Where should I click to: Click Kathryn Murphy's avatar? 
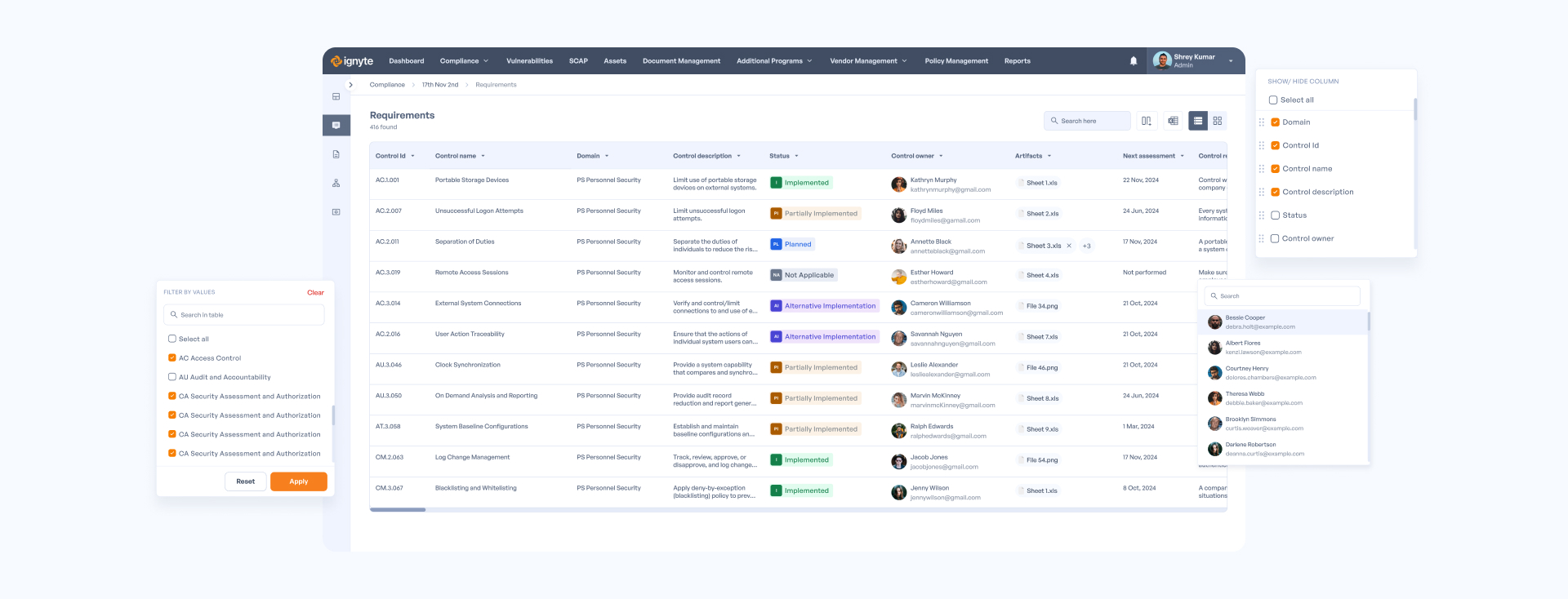899,184
